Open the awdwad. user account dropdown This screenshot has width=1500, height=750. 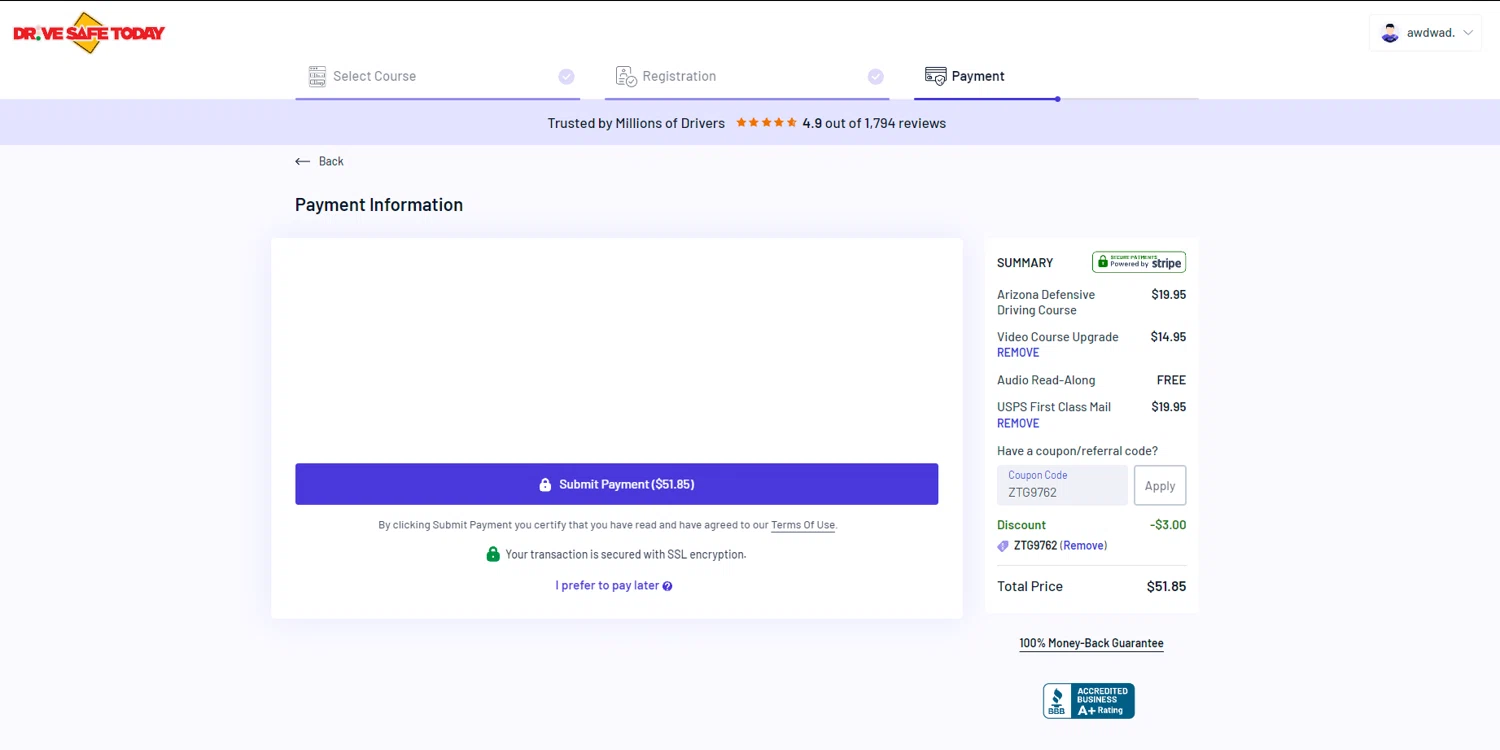pyautogui.click(x=1426, y=33)
